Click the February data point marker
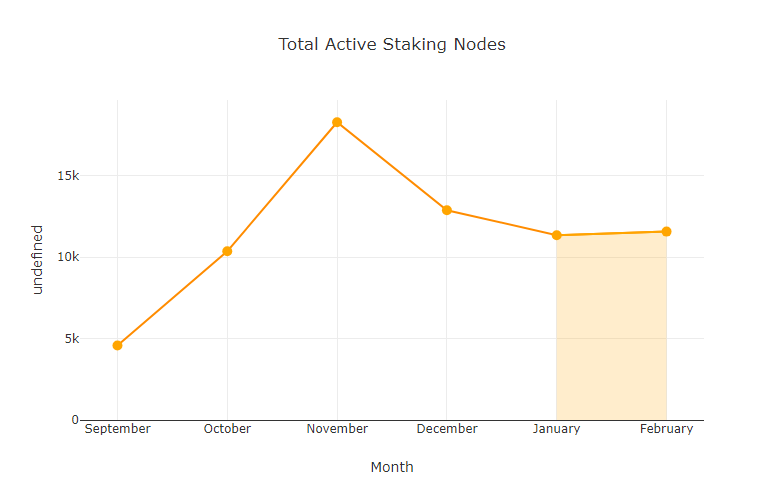The width and height of the screenshot is (784, 500). 666,232
